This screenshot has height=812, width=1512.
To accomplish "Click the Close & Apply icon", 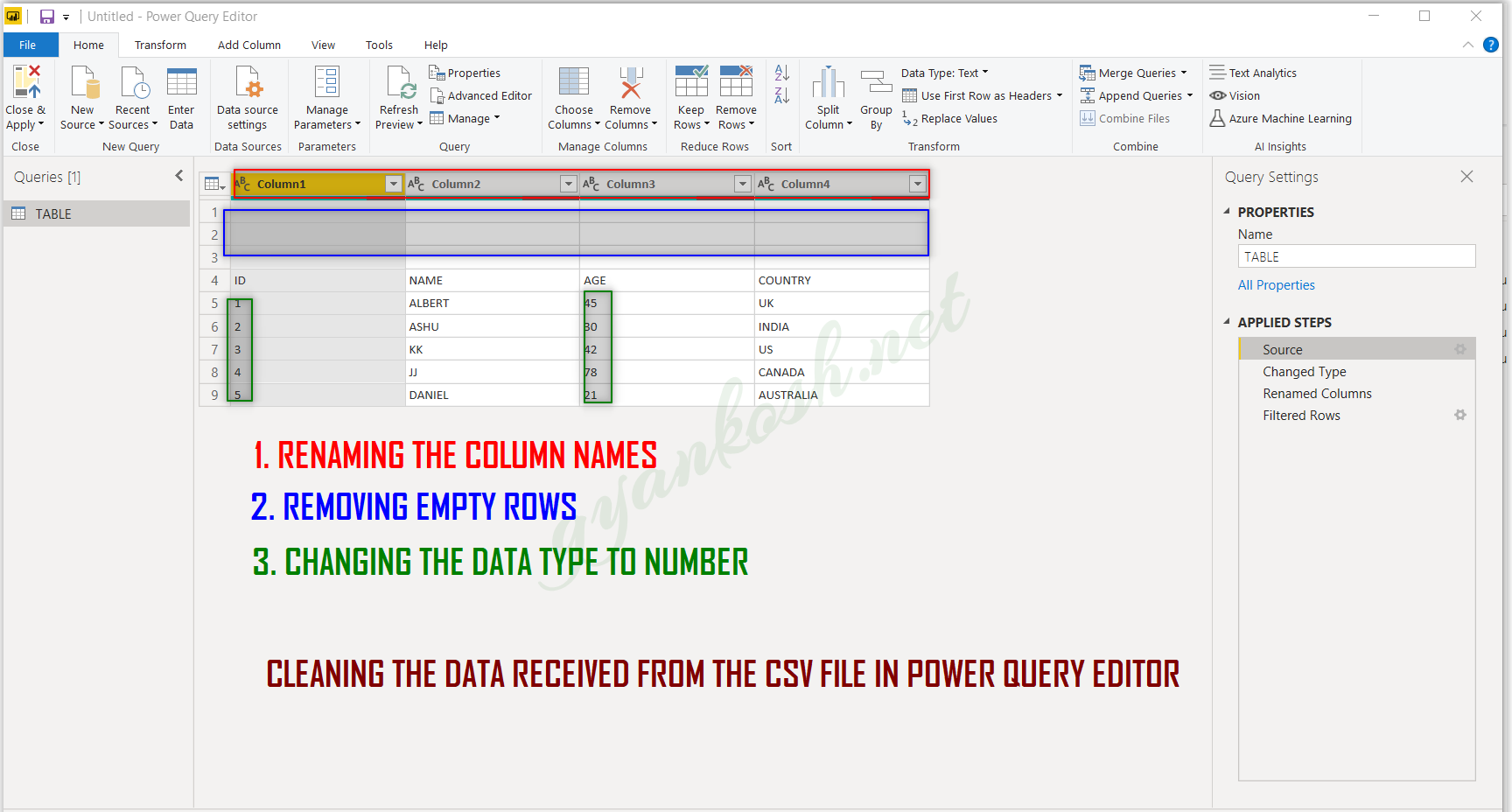I will [26, 81].
